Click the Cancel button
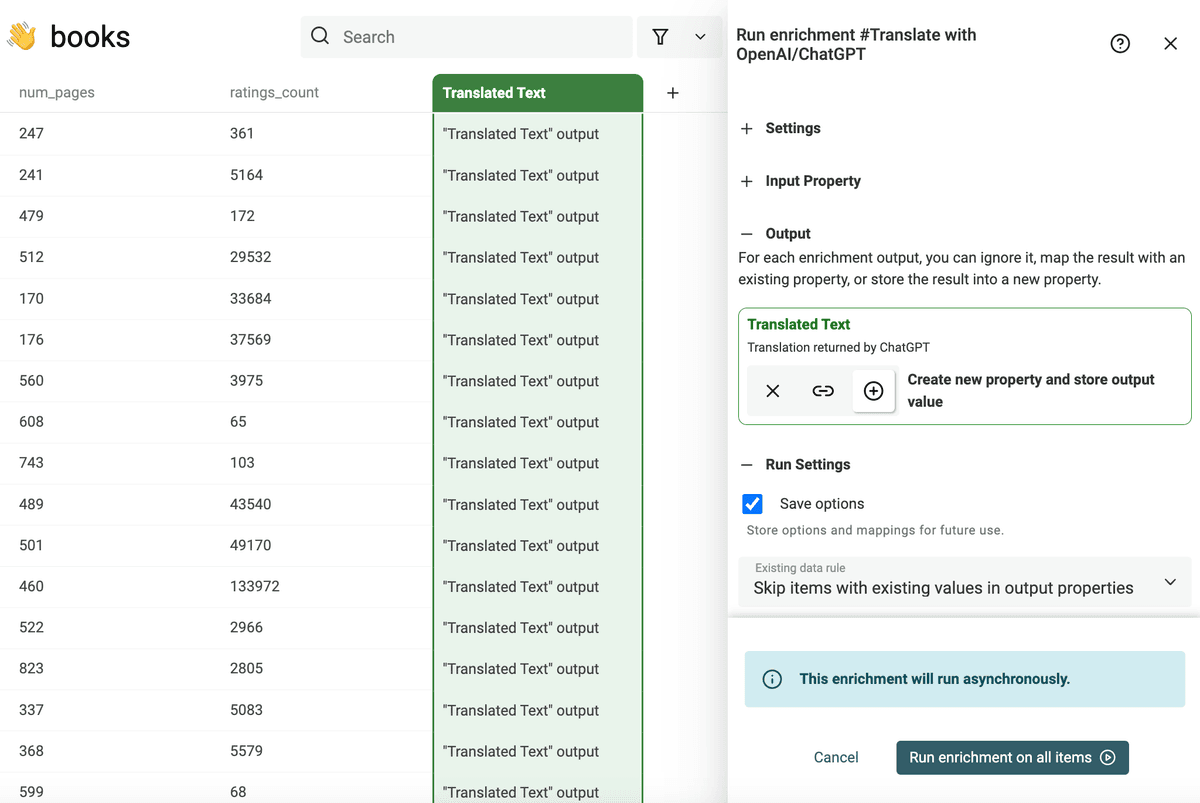 [x=836, y=758]
